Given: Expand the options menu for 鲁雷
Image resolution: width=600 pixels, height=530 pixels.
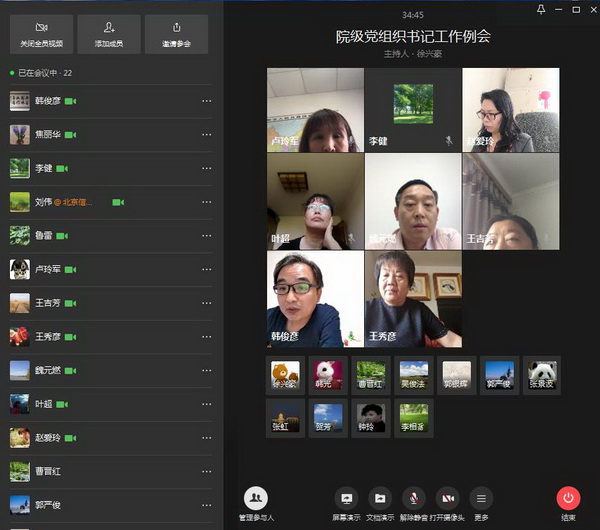Looking at the screenshot, I should click(206, 236).
